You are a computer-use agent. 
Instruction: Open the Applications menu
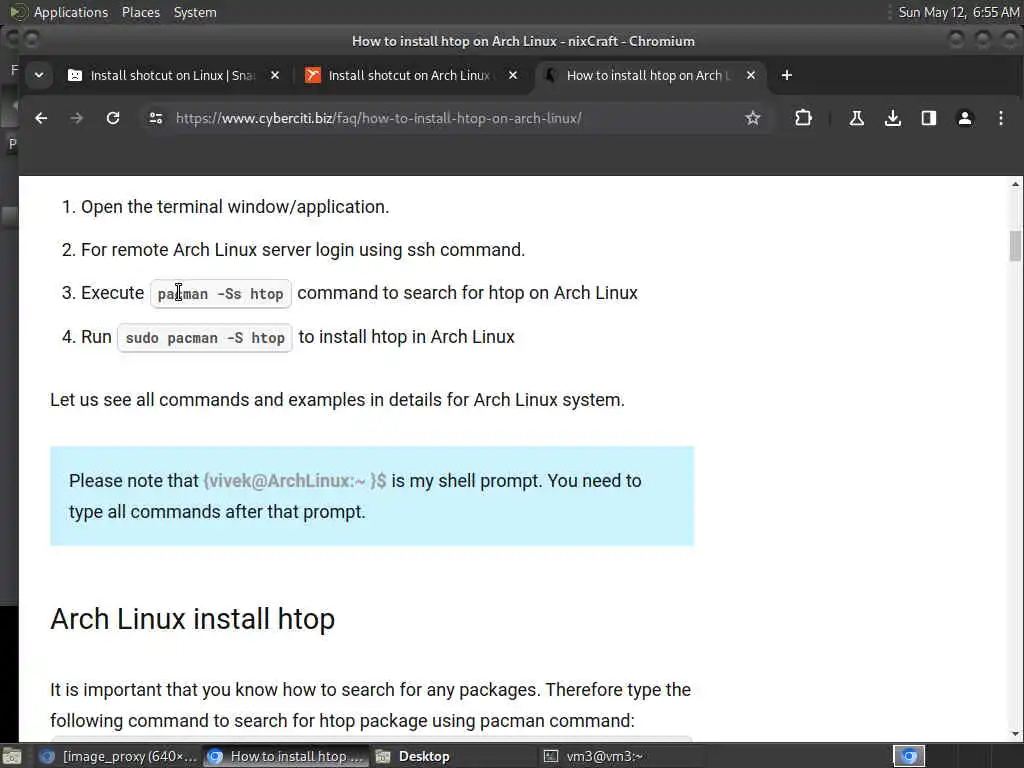(71, 12)
